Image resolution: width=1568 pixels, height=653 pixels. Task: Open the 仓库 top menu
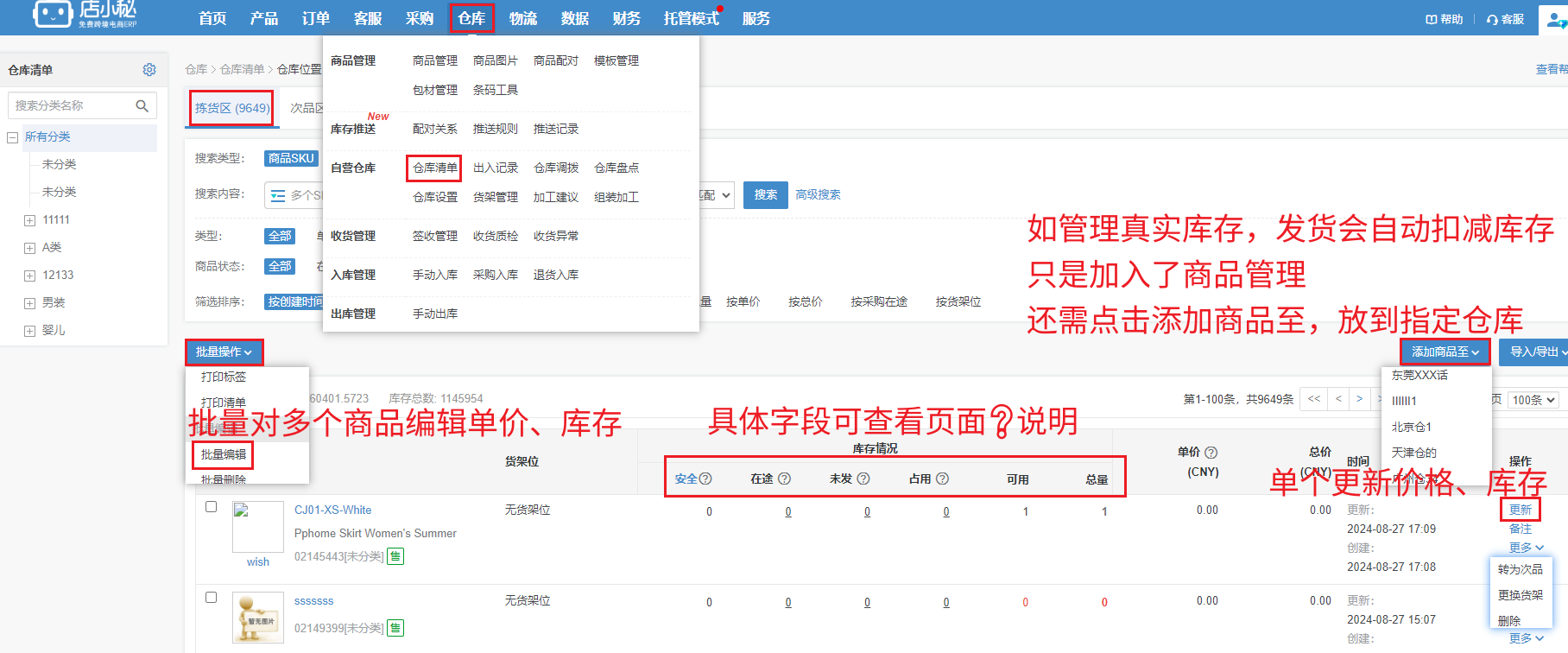click(471, 18)
